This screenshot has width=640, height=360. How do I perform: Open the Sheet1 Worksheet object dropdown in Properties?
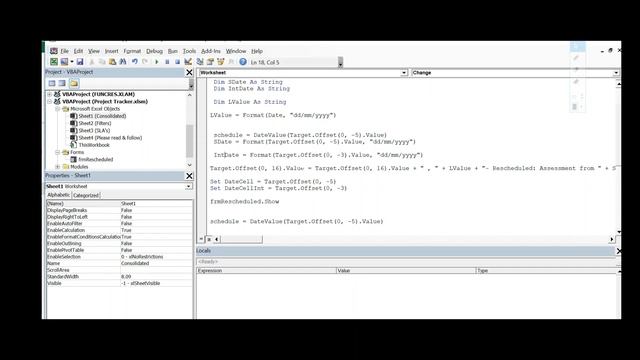click(x=188, y=187)
